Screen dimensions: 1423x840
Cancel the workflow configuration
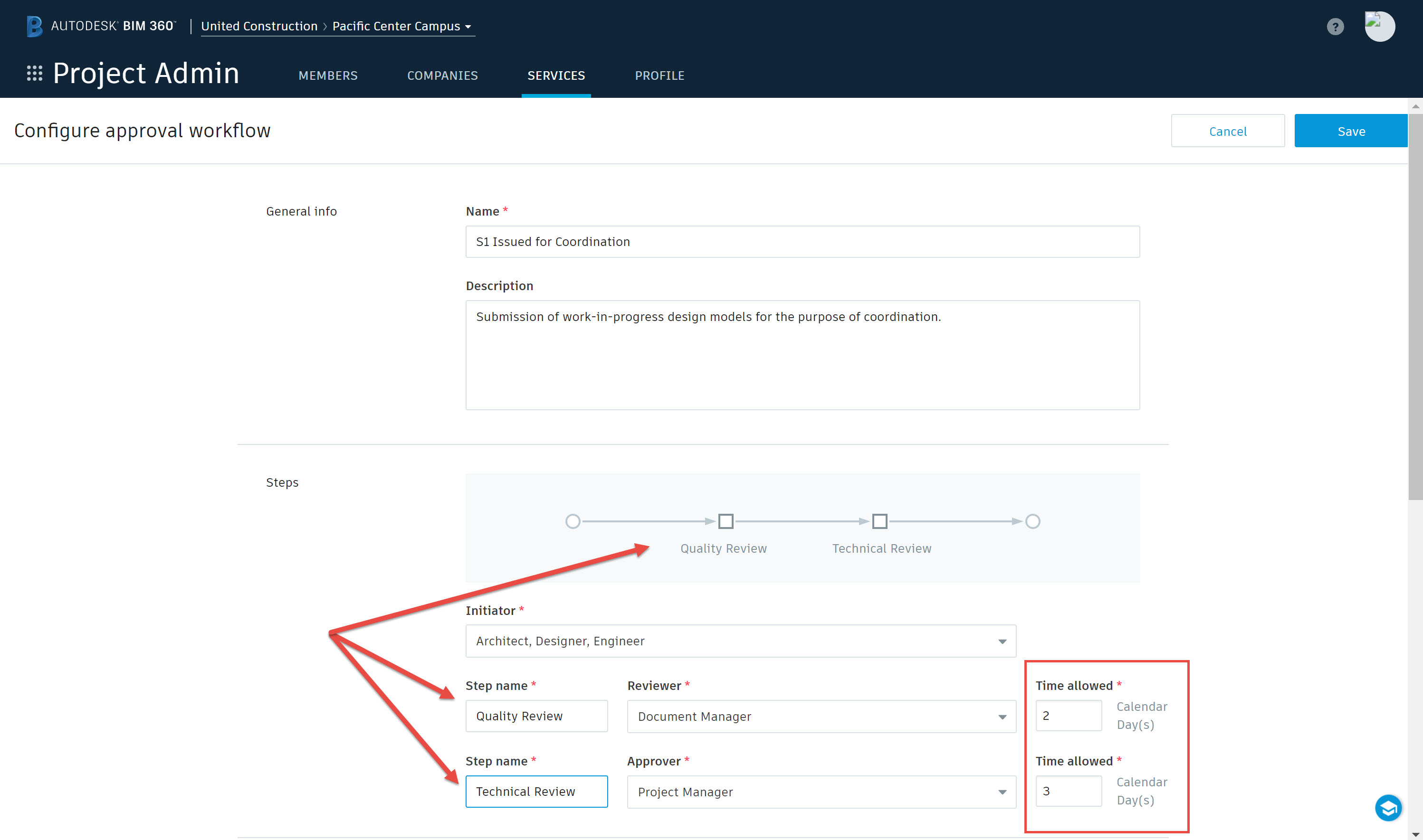coord(1227,132)
